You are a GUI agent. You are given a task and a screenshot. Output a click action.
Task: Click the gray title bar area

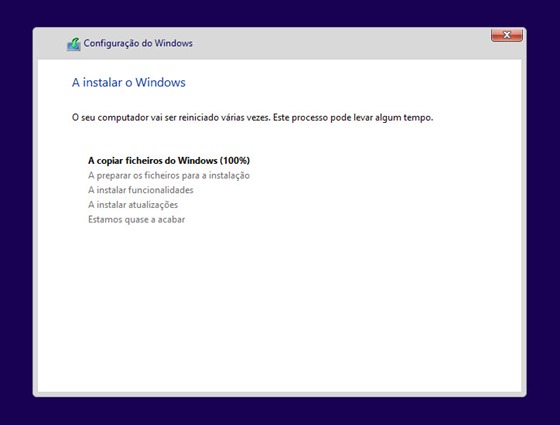[x=321, y=44]
